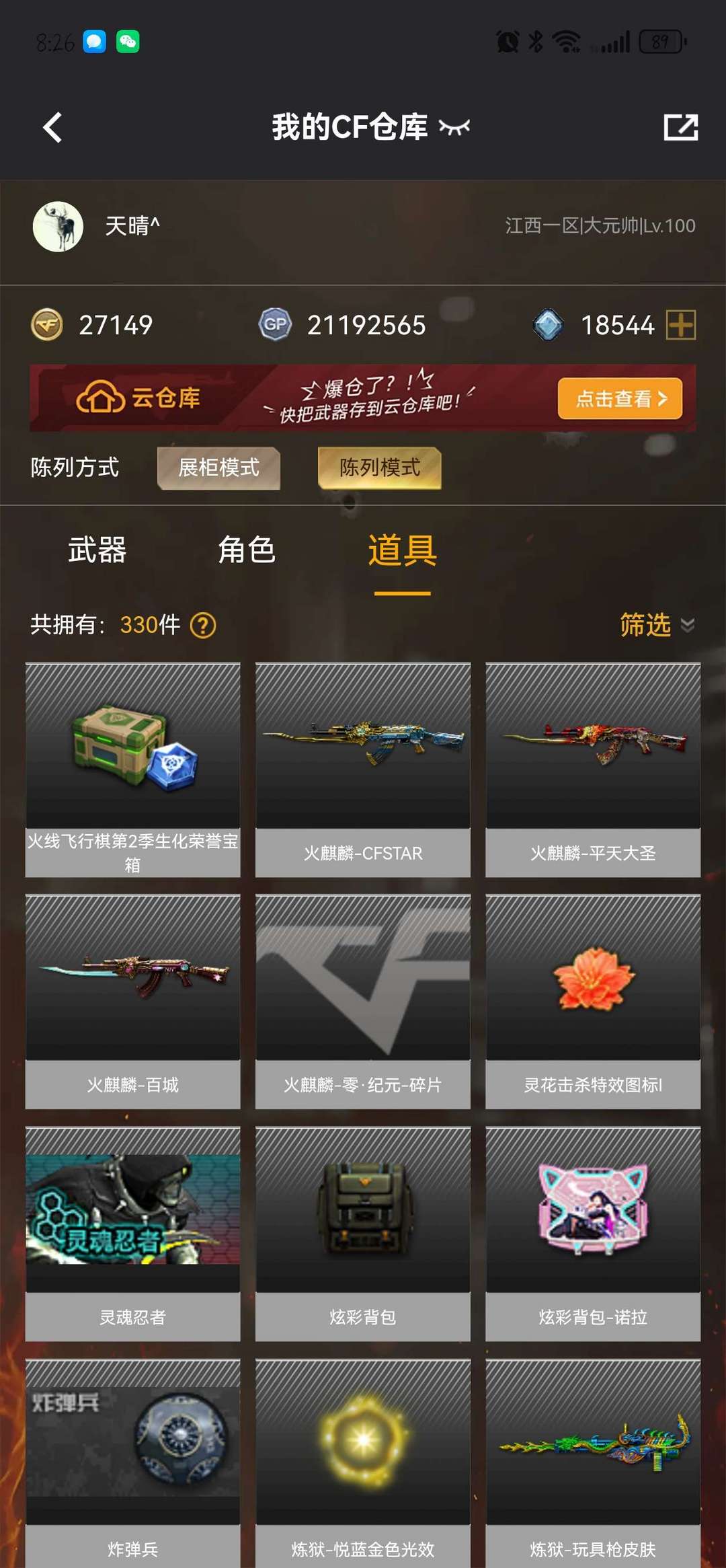Viewport: 726px width, 1568px height.
Task: Tap the blue diamond currency icon
Action: (549, 325)
